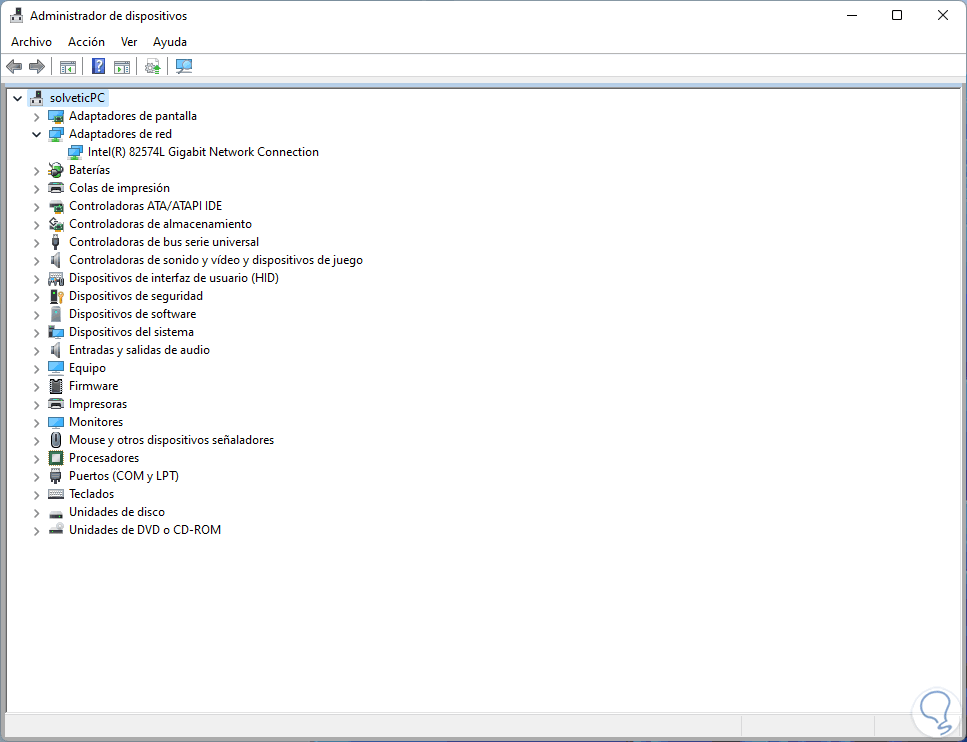Toggle the action pane toolbar icon

pos(122,66)
